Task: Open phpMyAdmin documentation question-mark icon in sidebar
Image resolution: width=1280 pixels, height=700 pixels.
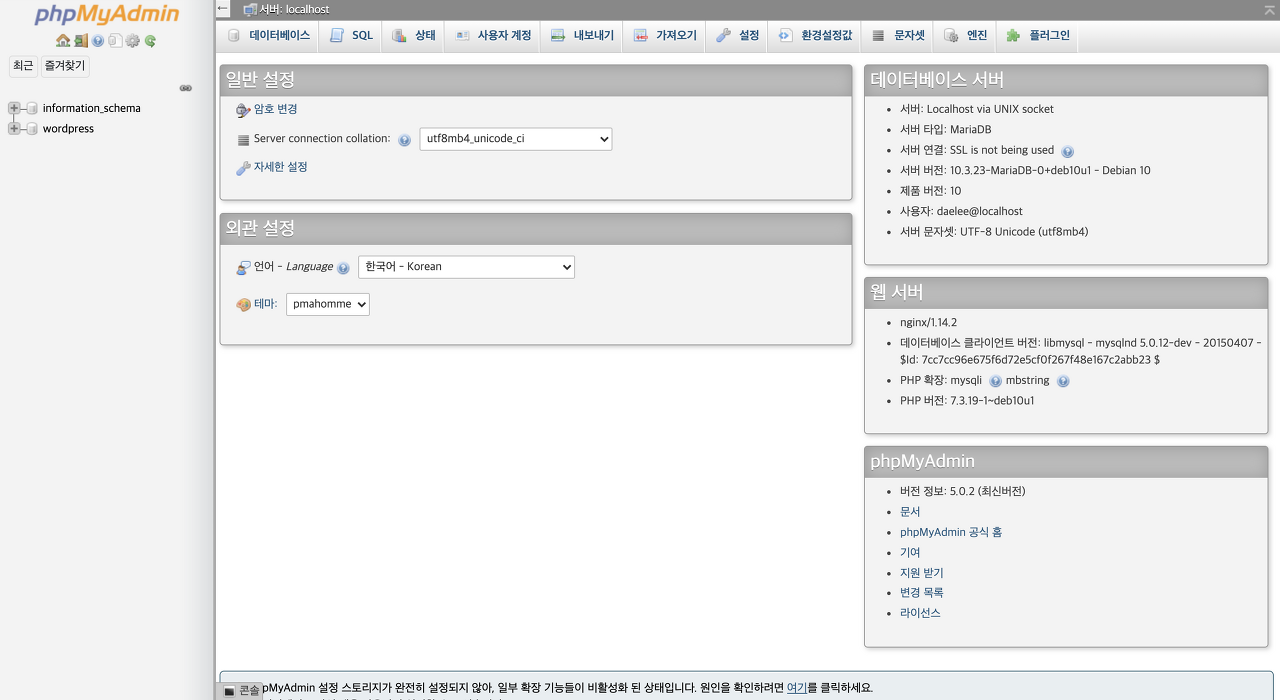Action: [98, 41]
